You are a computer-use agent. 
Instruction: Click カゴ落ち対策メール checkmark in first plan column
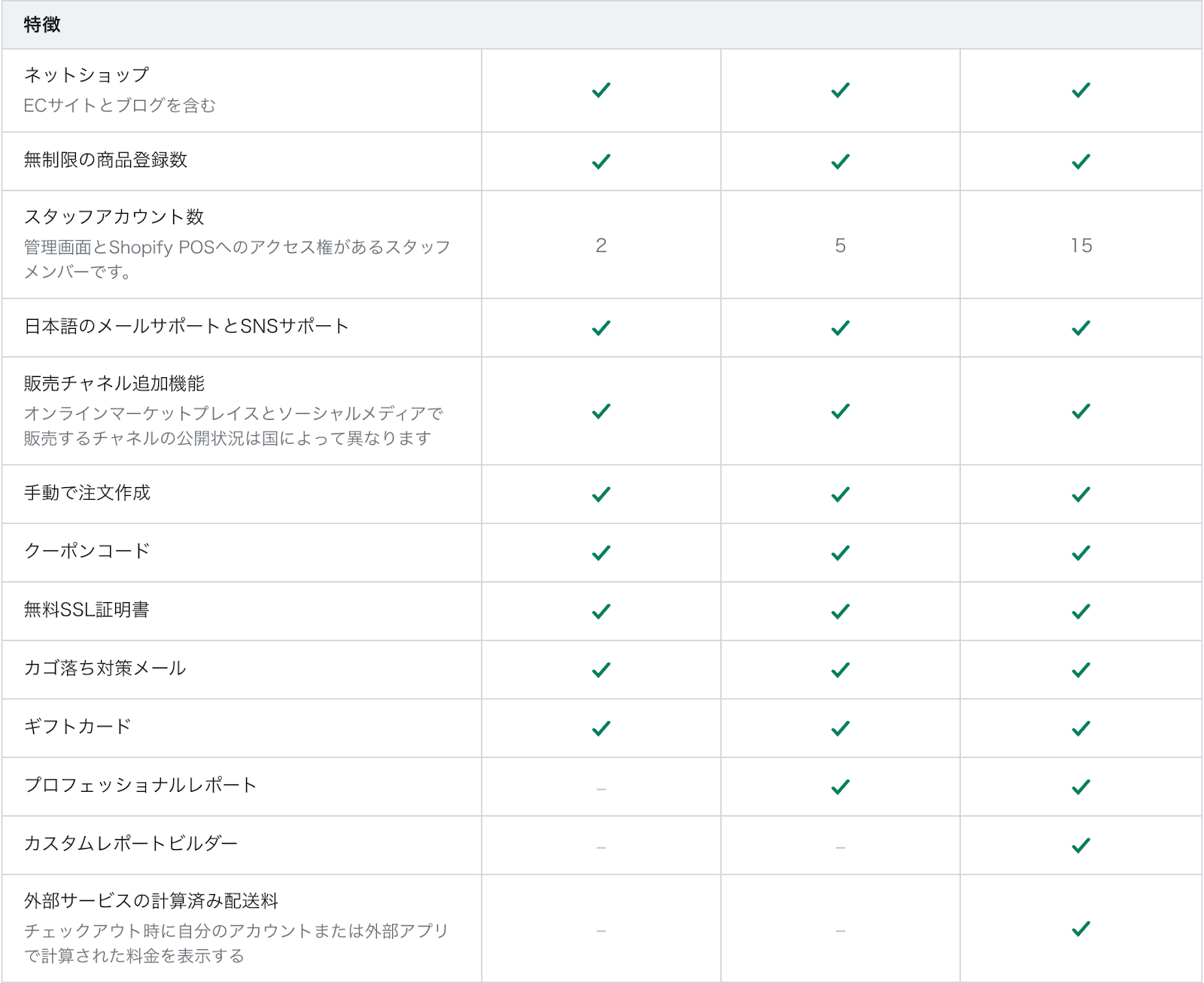(601, 670)
